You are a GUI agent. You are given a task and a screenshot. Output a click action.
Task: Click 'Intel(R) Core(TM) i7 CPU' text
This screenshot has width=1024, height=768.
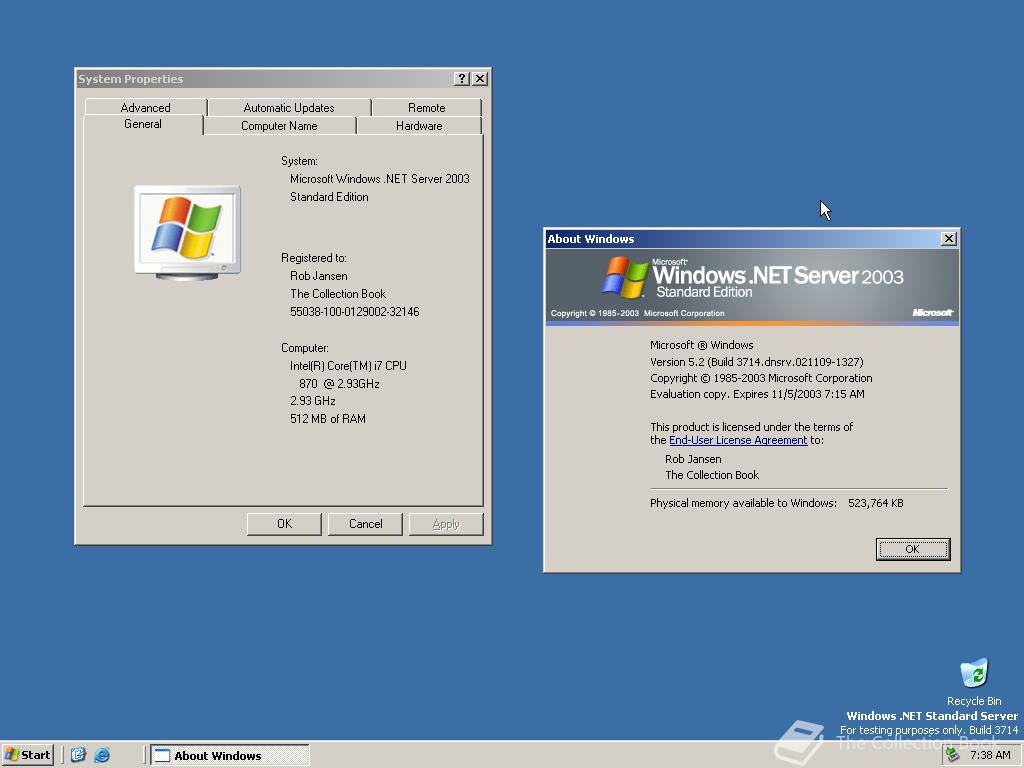click(348, 366)
